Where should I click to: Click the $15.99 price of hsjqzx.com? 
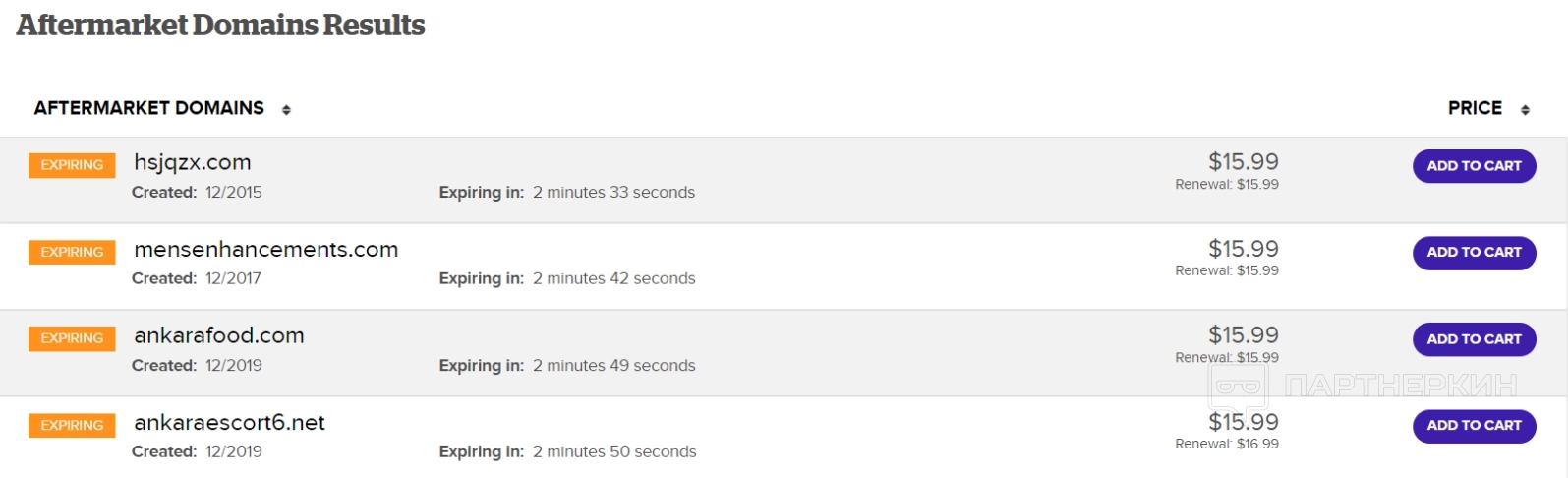click(1243, 161)
